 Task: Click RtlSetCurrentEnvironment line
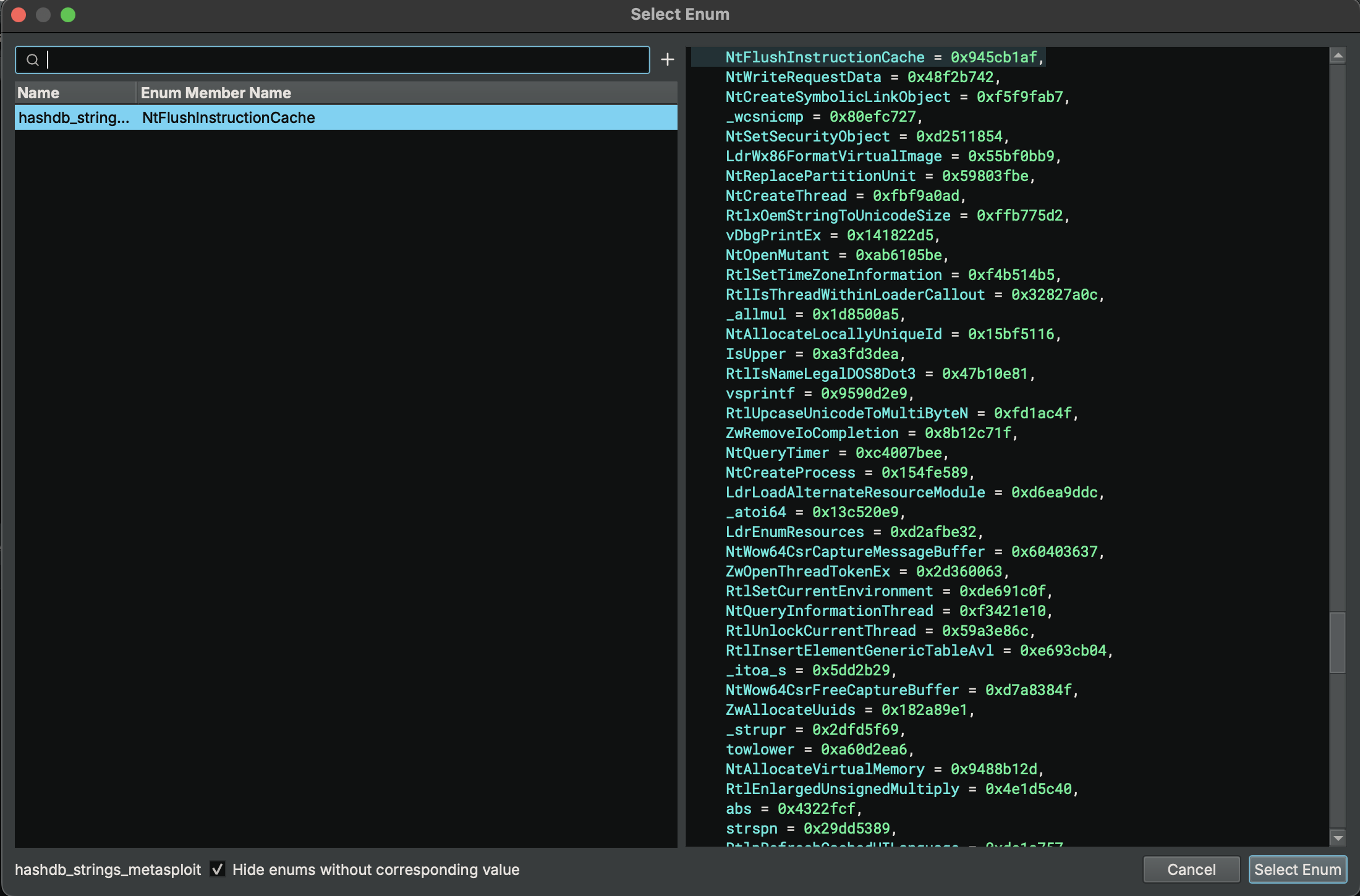pos(889,591)
